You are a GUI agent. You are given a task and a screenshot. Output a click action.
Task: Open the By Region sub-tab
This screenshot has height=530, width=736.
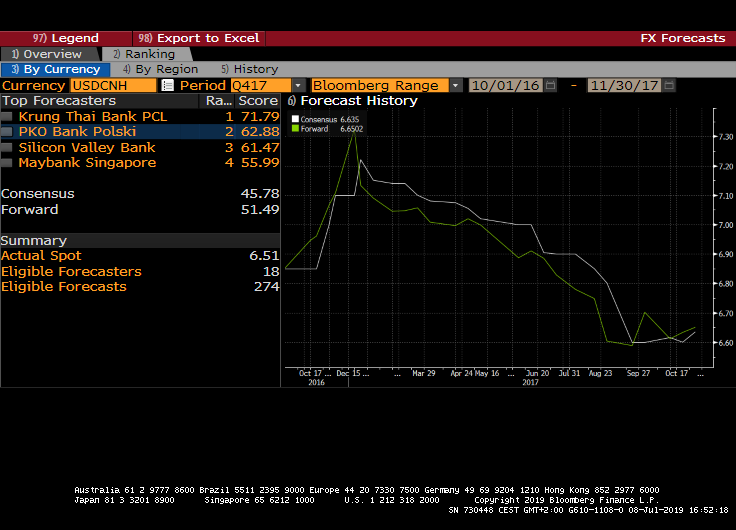tap(160, 70)
